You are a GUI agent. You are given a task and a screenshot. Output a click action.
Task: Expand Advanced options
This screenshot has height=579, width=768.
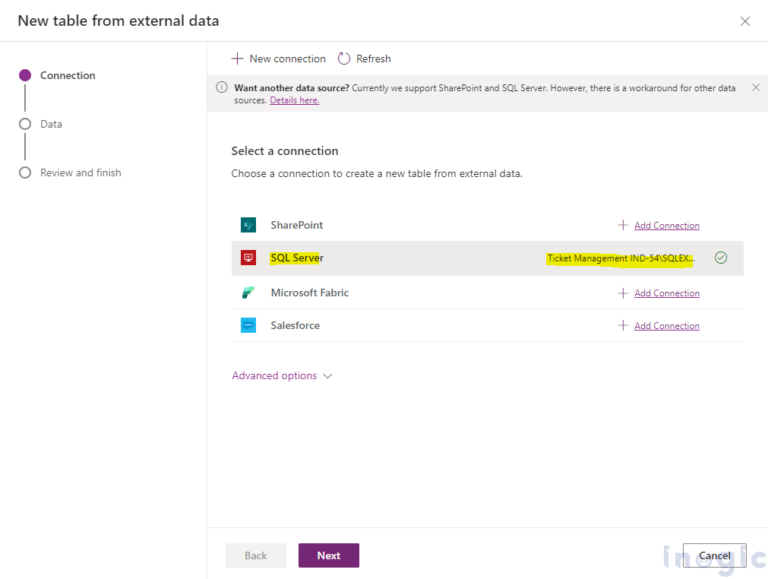click(282, 376)
